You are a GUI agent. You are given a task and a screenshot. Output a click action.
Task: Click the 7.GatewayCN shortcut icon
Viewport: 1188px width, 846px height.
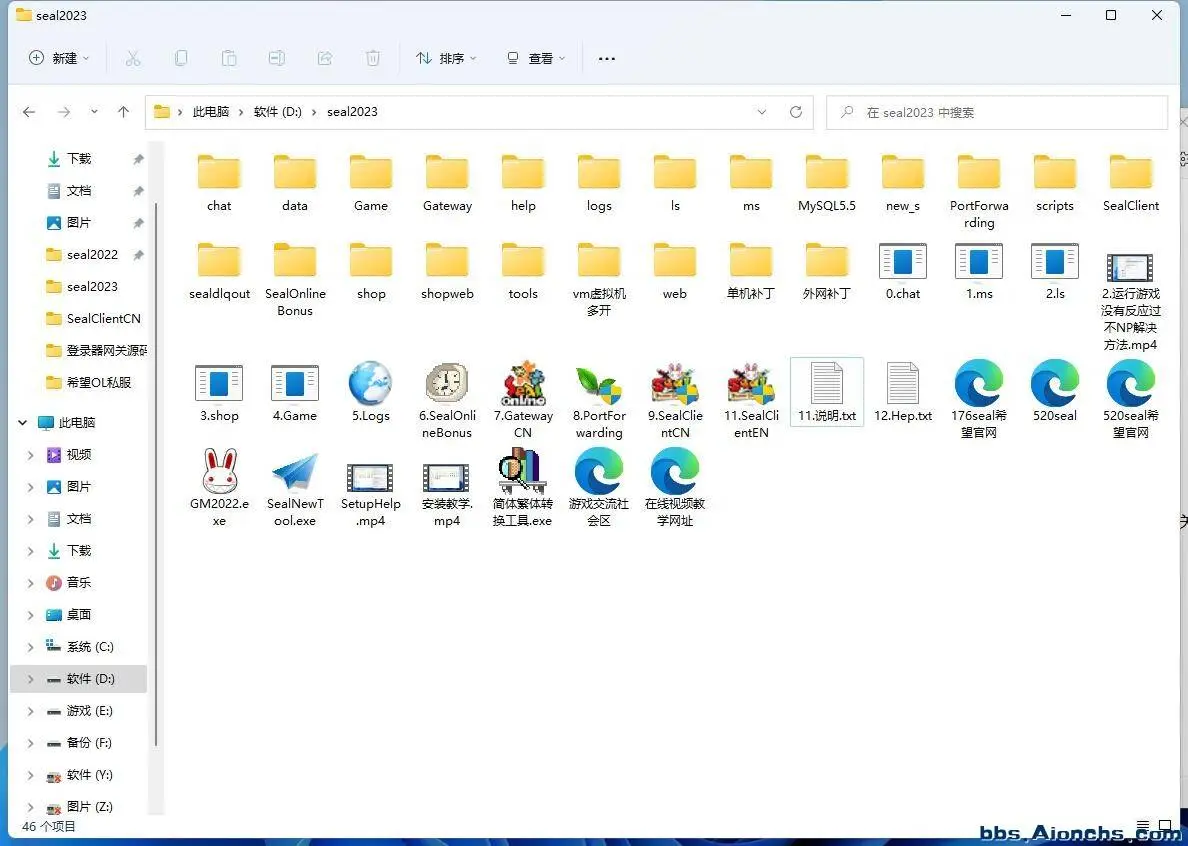[x=523, y=384]
